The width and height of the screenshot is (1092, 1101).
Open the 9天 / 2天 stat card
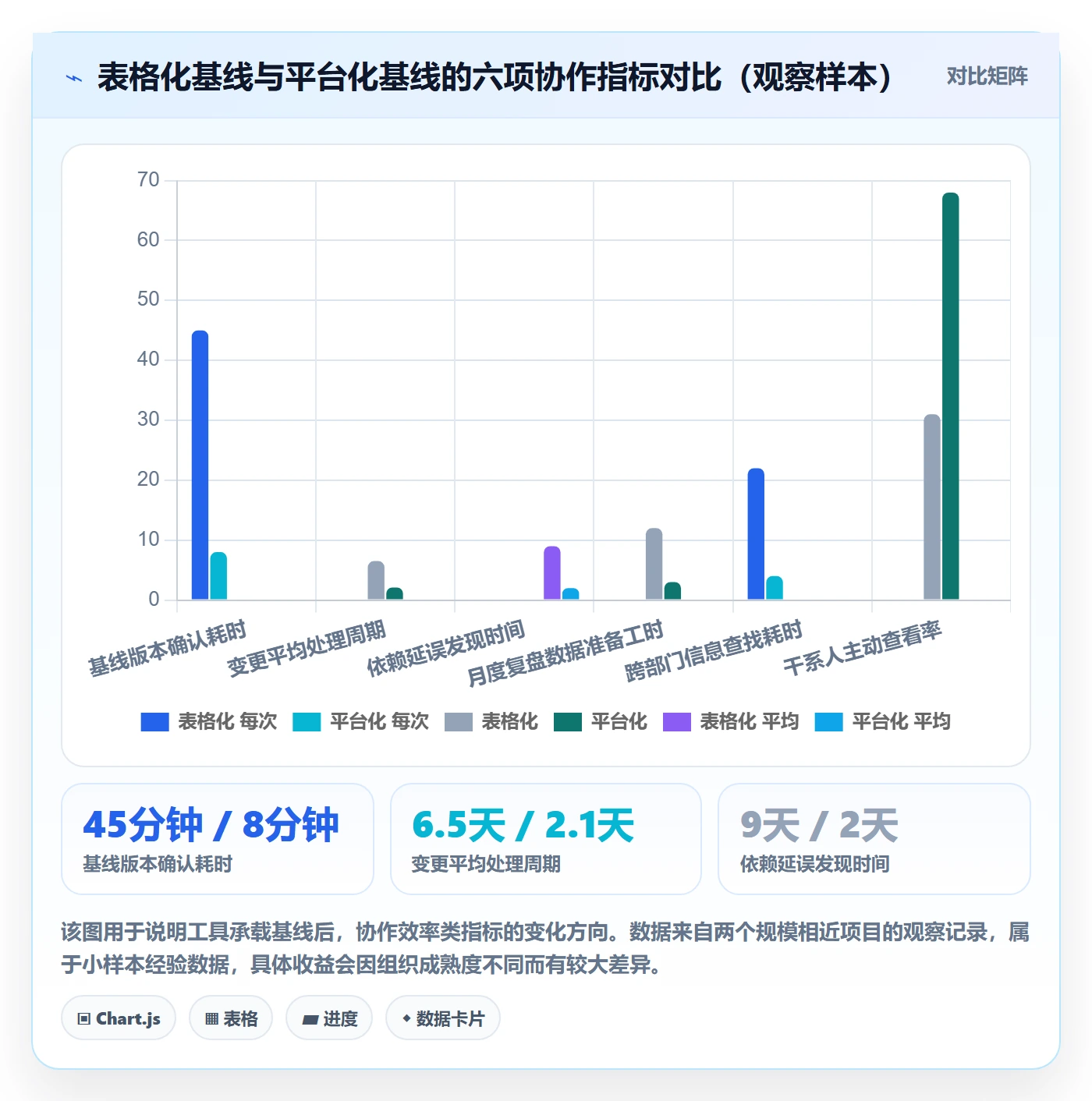tap(874, 839)
